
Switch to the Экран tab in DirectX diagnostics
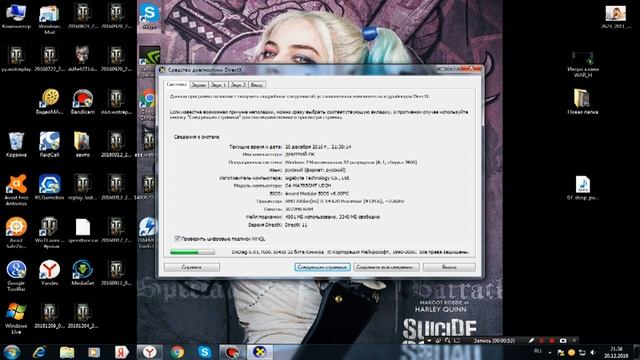pyautogui.click(x=199, y=85)
